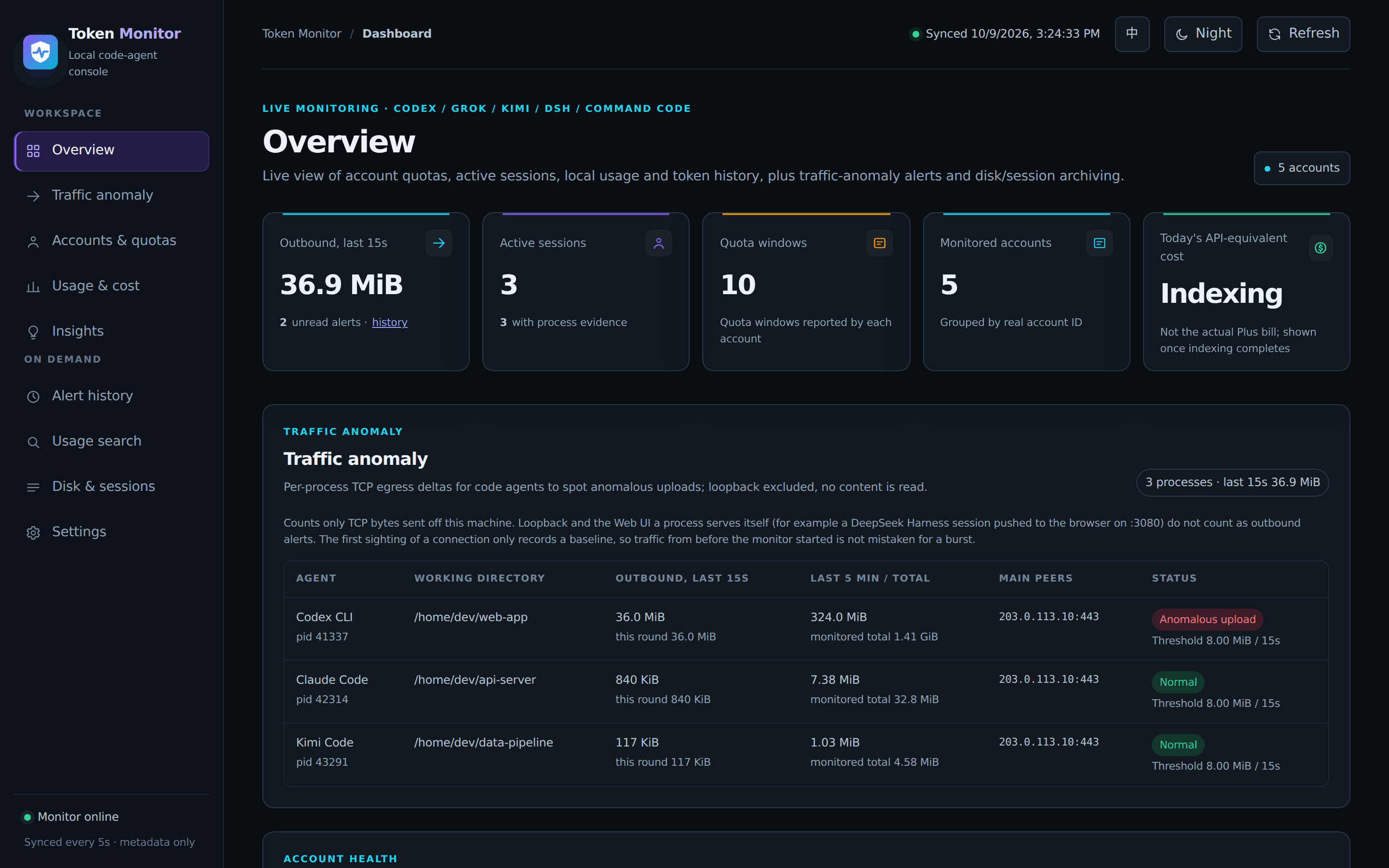Toggle Night theme mode
The height and width of the screenshot is (868, 1389).
(1202, 34)
